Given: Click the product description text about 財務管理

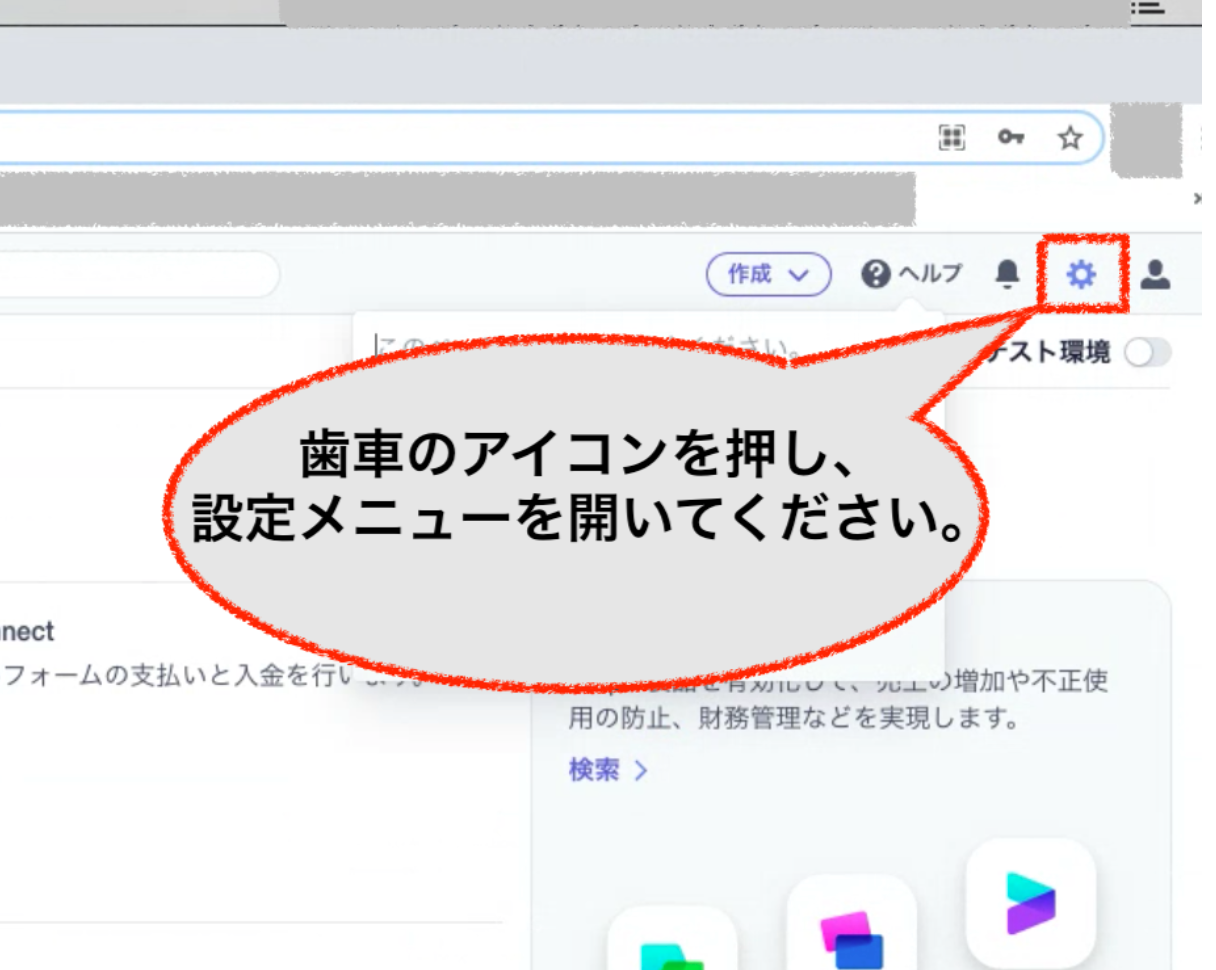Looking at the screenshot, I should (x=790, y=717).
